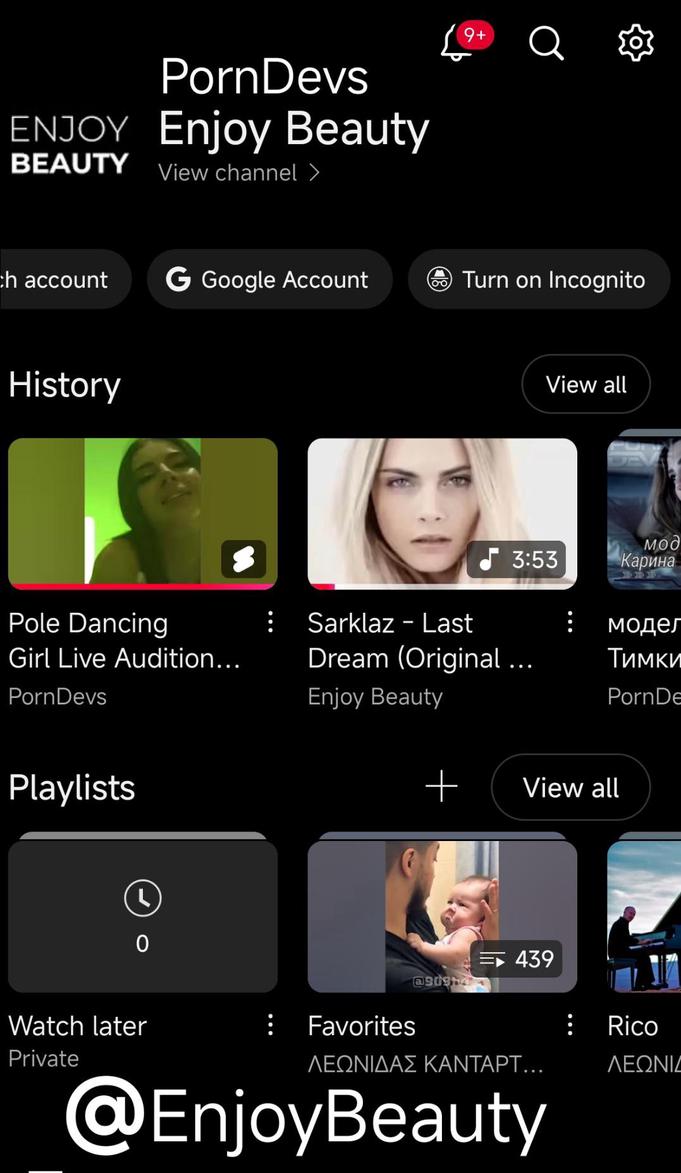681x1173 pixels.
Task: View all playlists
Action: pyautogui.click(x=570, y=787)
